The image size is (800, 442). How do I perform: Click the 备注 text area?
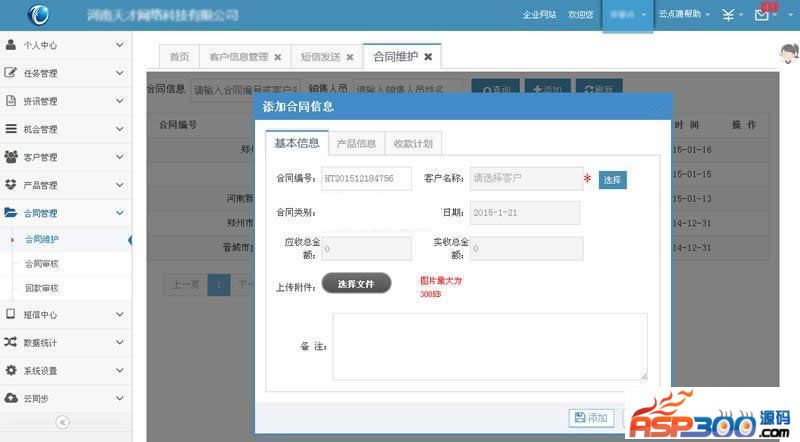click(490, 346)
